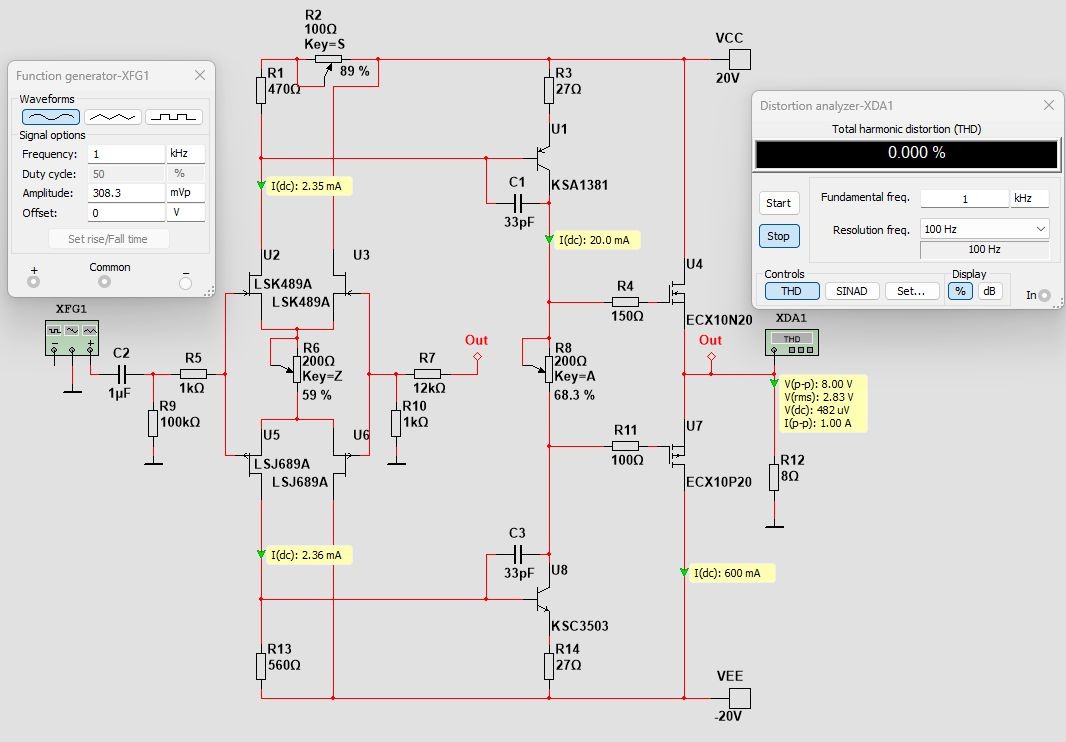This screenshot has width=1066, height=742.
Task: Select the XFG1 function generator instrument
Action: coord(72,338)
